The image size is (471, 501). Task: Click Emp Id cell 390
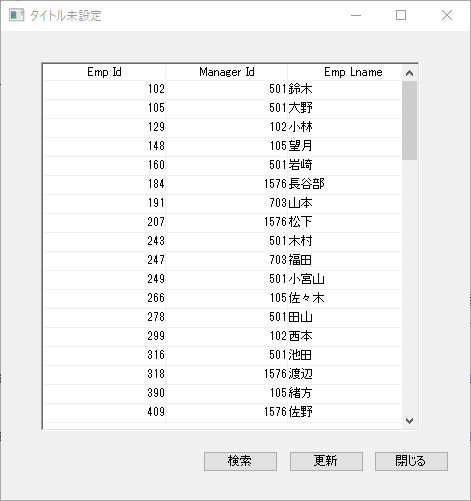point(104,393)
